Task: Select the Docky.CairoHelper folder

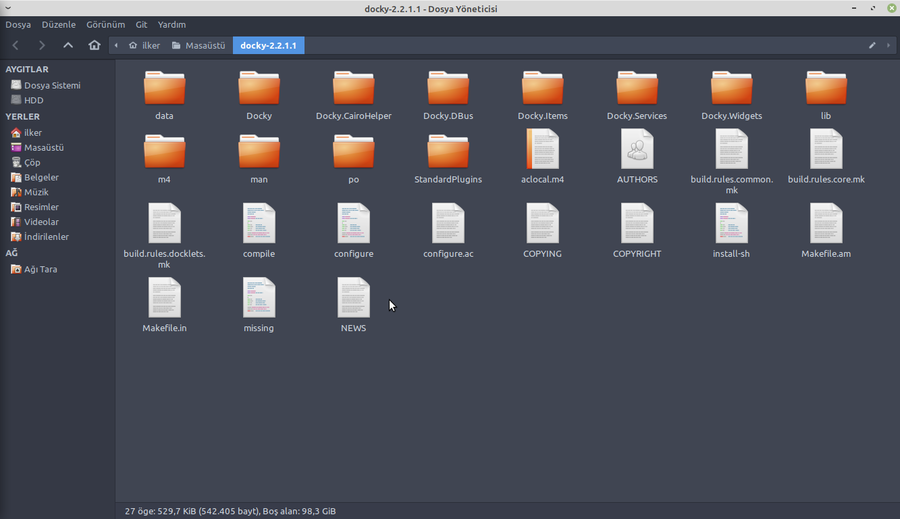Action: tap(353, 88)
